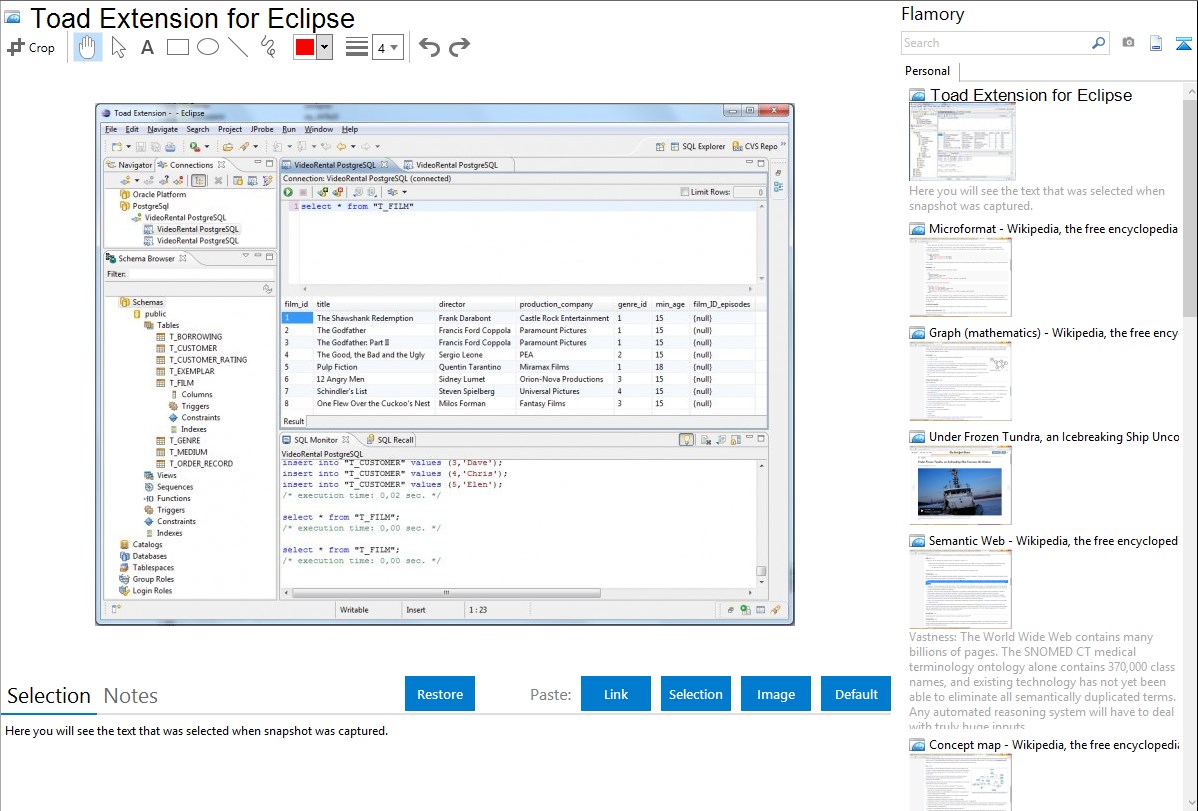Pick the ellipse shape tool
1198x811 pixels.
pos(207,47)
